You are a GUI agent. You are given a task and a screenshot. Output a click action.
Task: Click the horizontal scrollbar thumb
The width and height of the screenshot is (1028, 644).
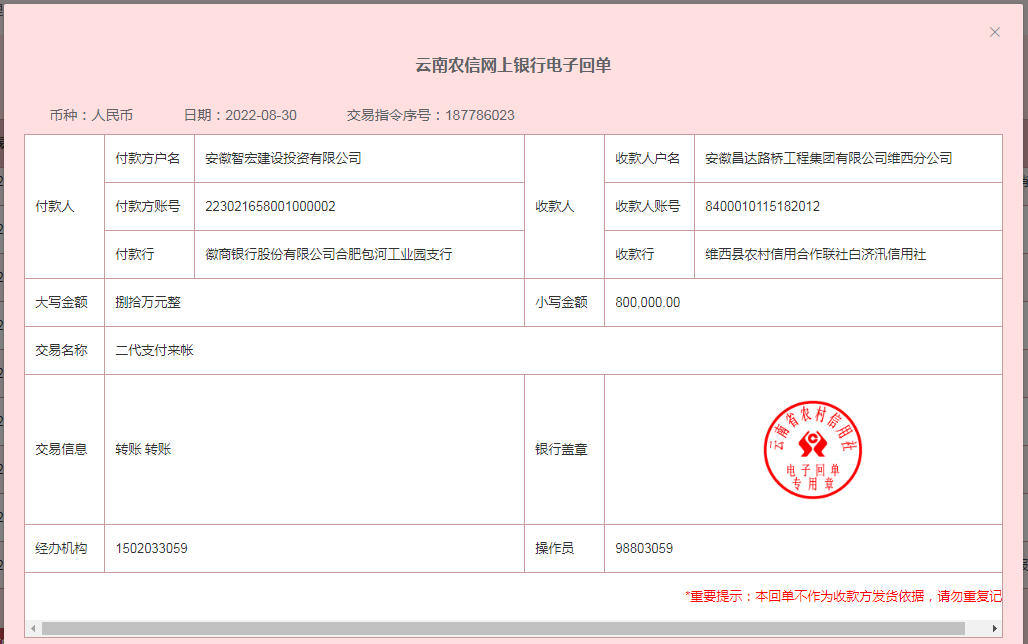pos(500,628)
